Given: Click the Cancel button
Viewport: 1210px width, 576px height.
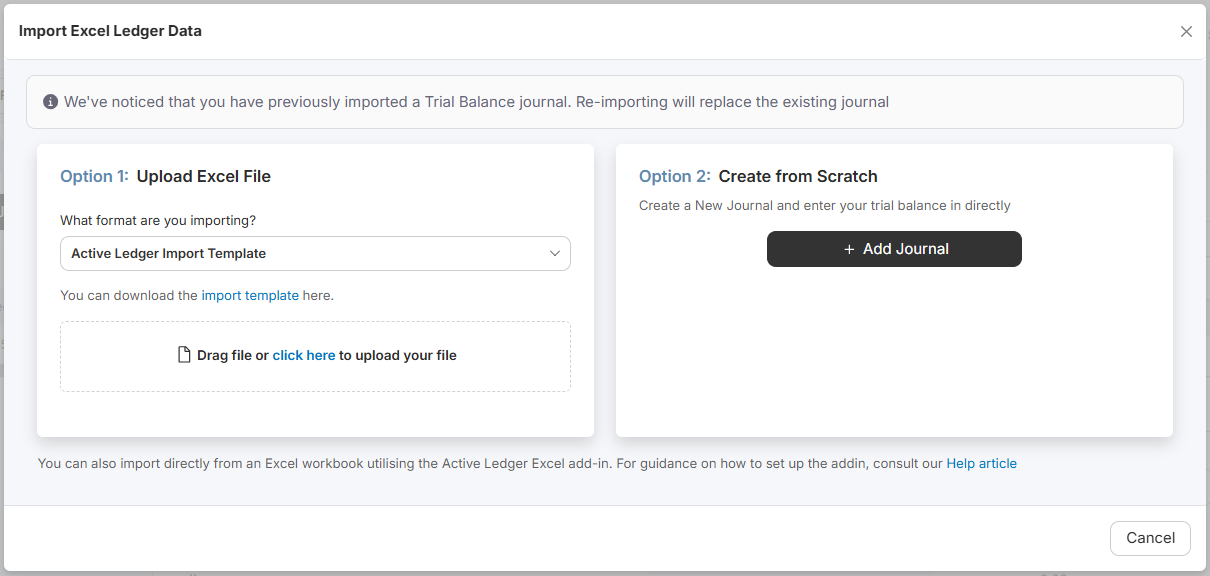Looking at the screenshot, I should pos(1150,538).
